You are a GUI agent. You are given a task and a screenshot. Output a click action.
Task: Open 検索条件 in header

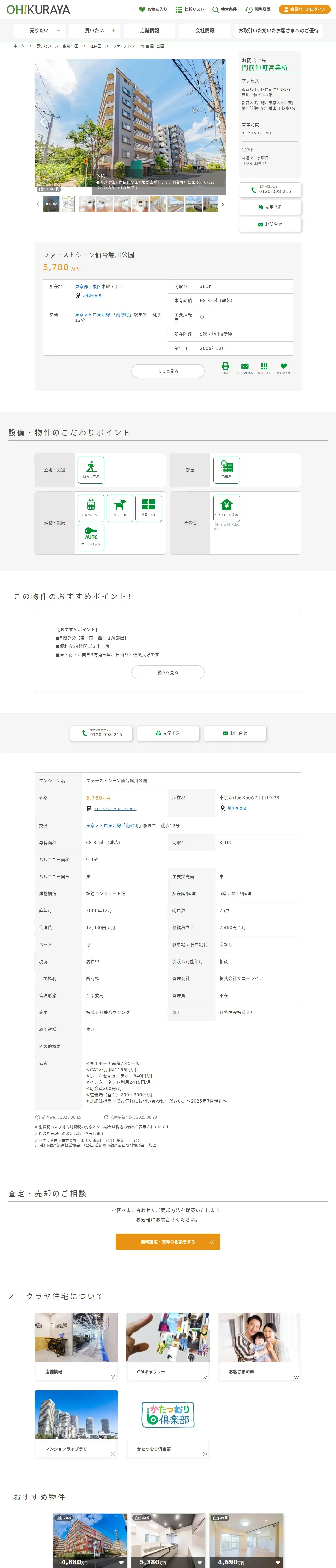pos(225,10)
